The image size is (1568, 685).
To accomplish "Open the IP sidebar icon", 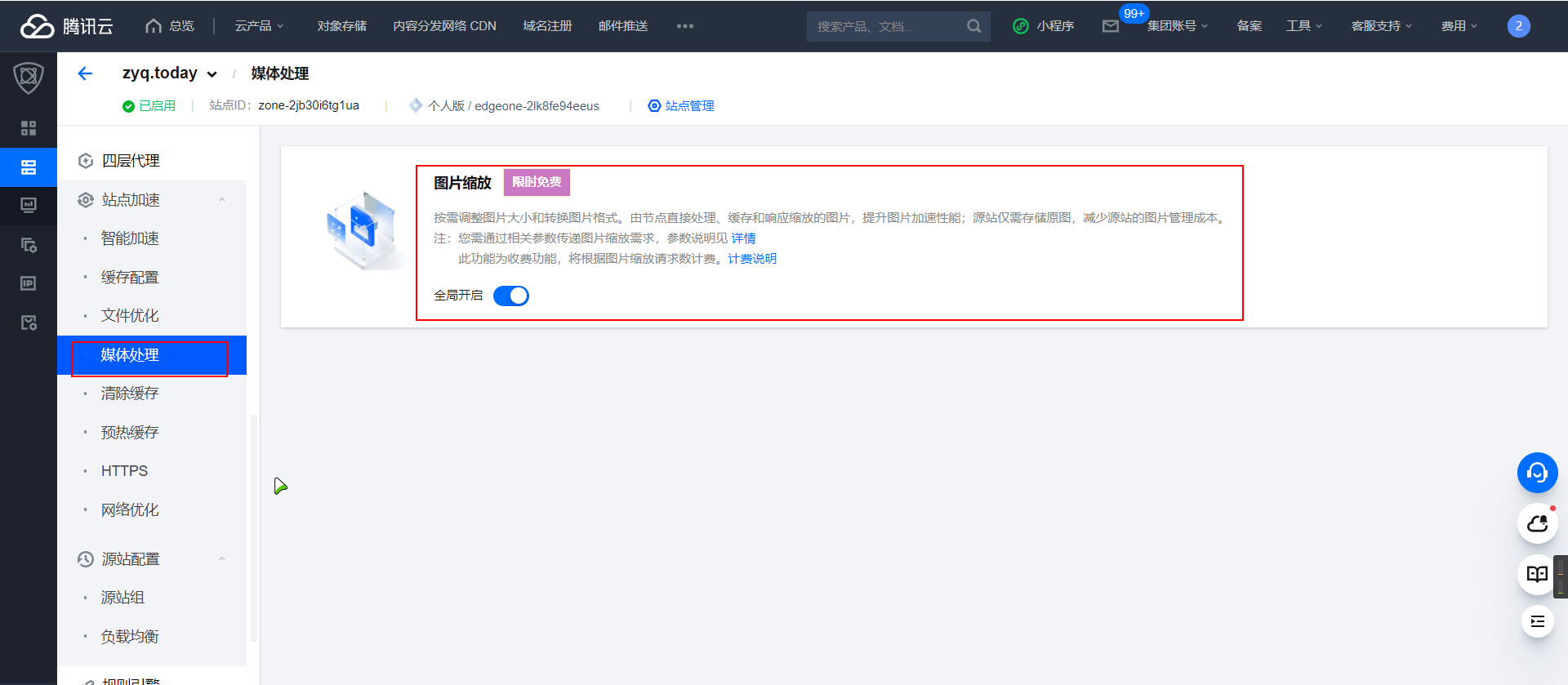I will (x=29, y=283).
